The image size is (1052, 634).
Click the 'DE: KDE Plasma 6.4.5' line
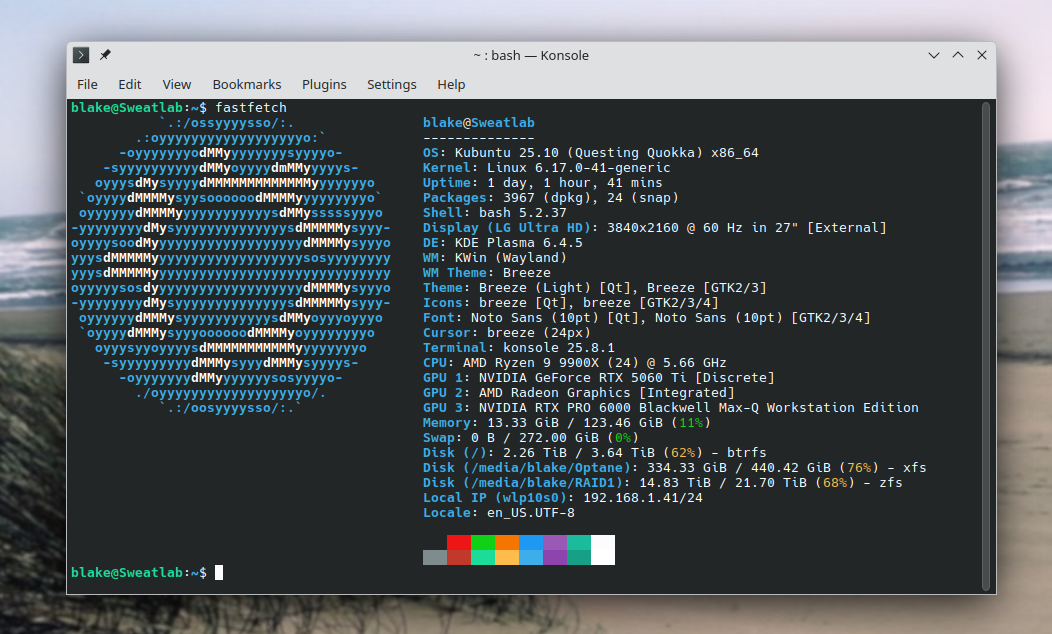tap(503, 242)
